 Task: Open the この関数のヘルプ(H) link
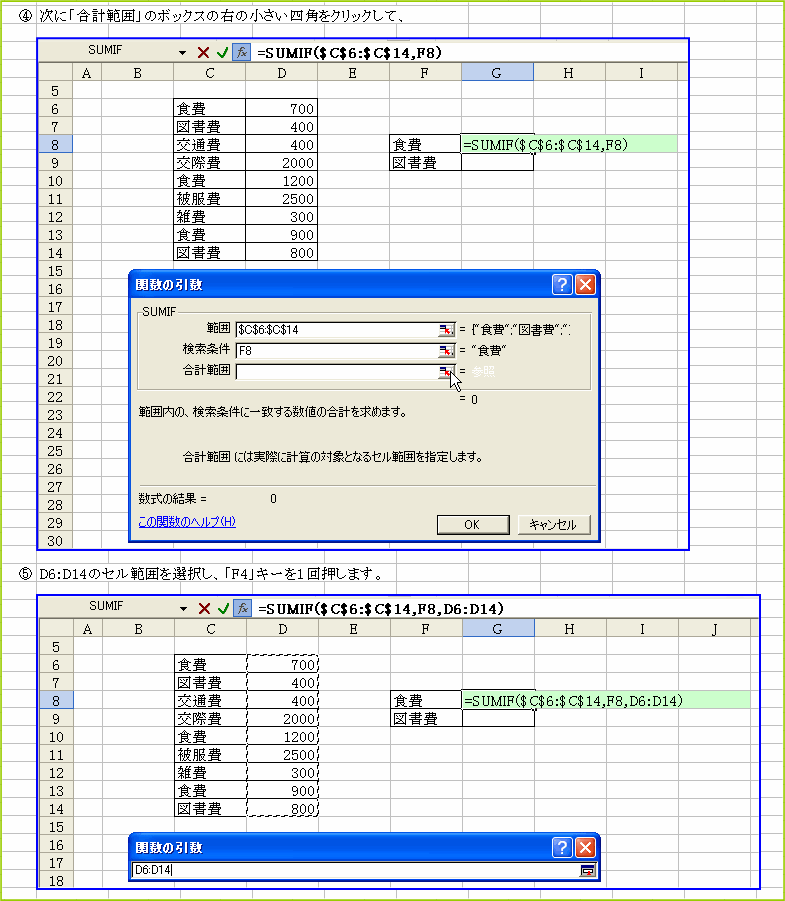(x=187, y=522)
